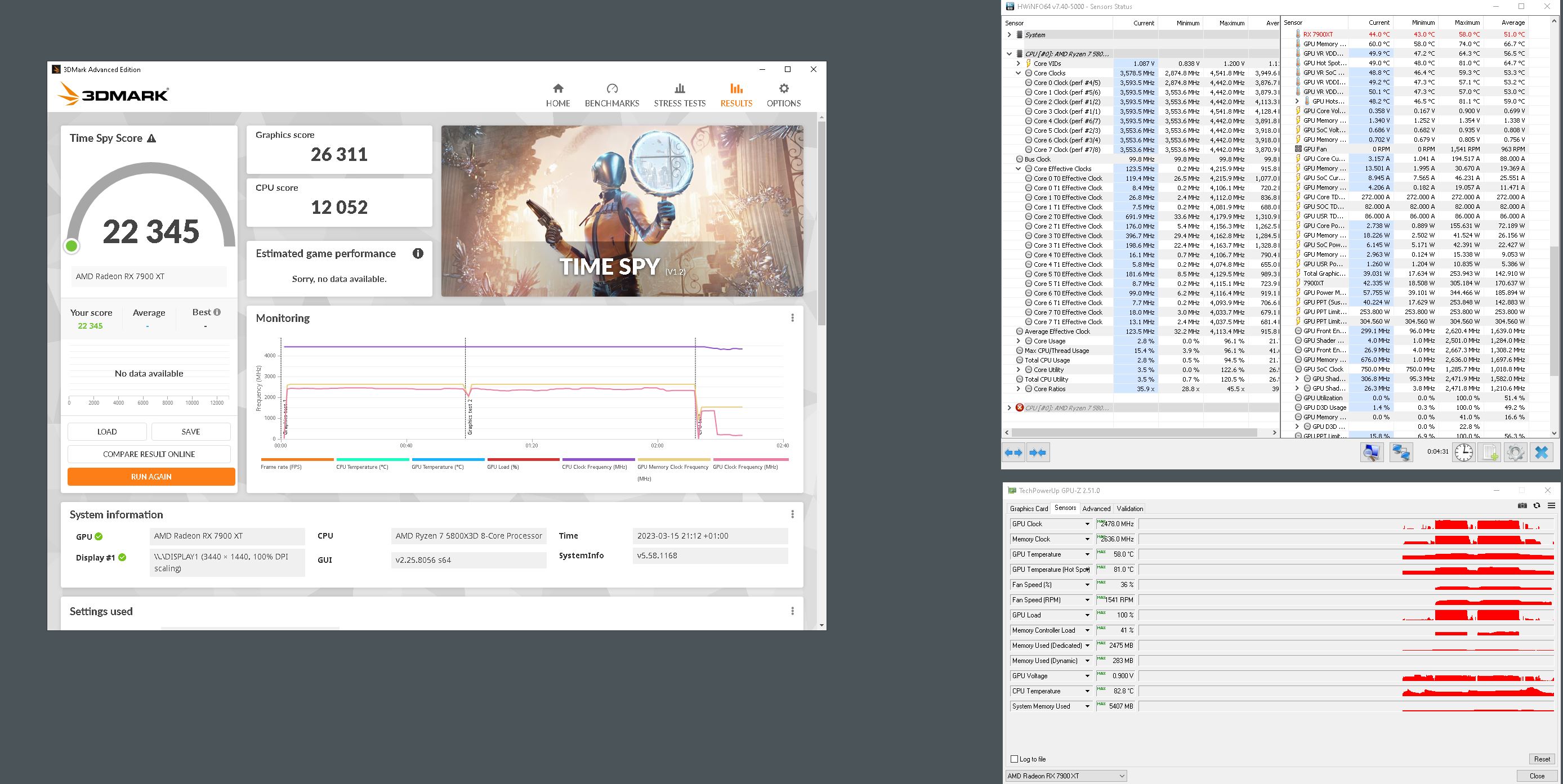This screenshot has height=784, width=1563.
Task: Expand the red-X CPU [#0] node
Action: [1009, 408]
